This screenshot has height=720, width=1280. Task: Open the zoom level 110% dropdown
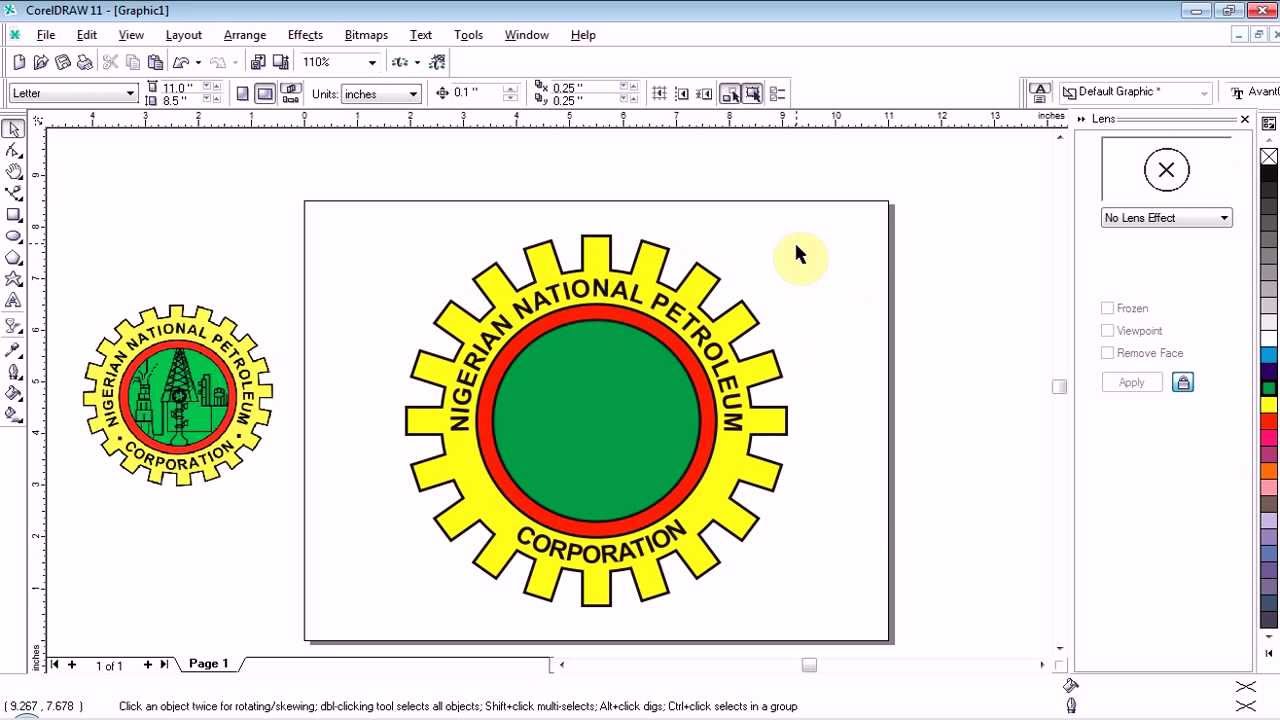[x=372, y=62]
